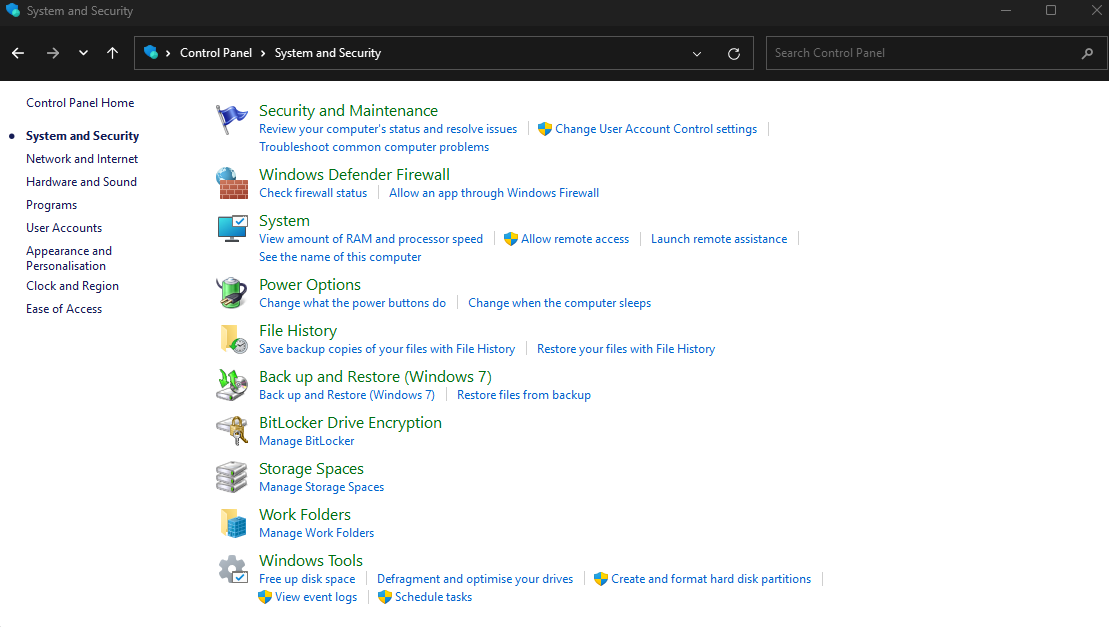Open Troubleshoot common computer problems

(373, 147)
